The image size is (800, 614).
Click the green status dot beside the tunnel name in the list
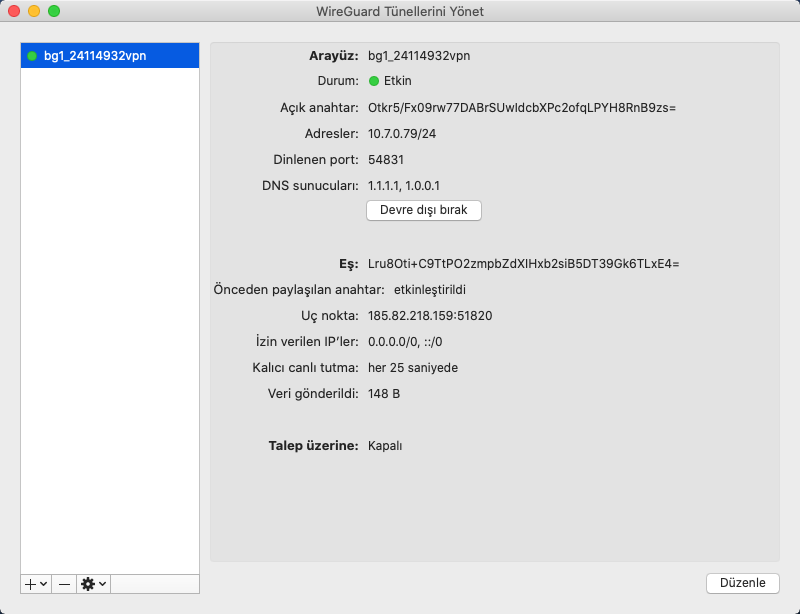[32, 56]
